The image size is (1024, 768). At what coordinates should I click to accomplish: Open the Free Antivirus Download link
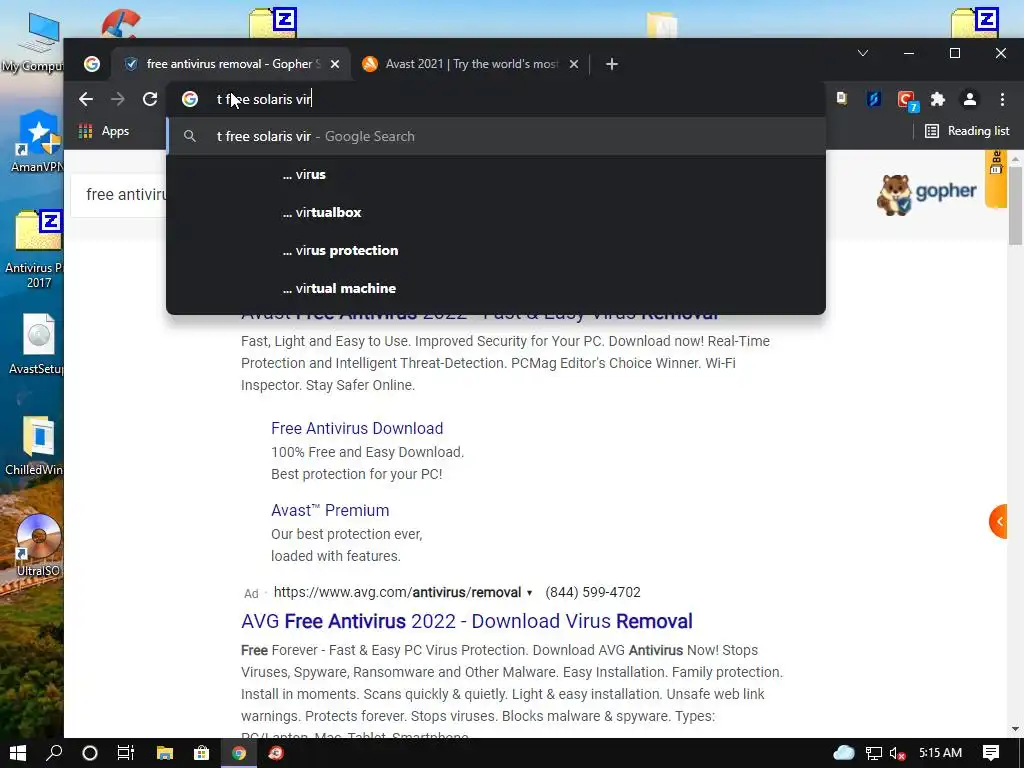coord(357,428)
